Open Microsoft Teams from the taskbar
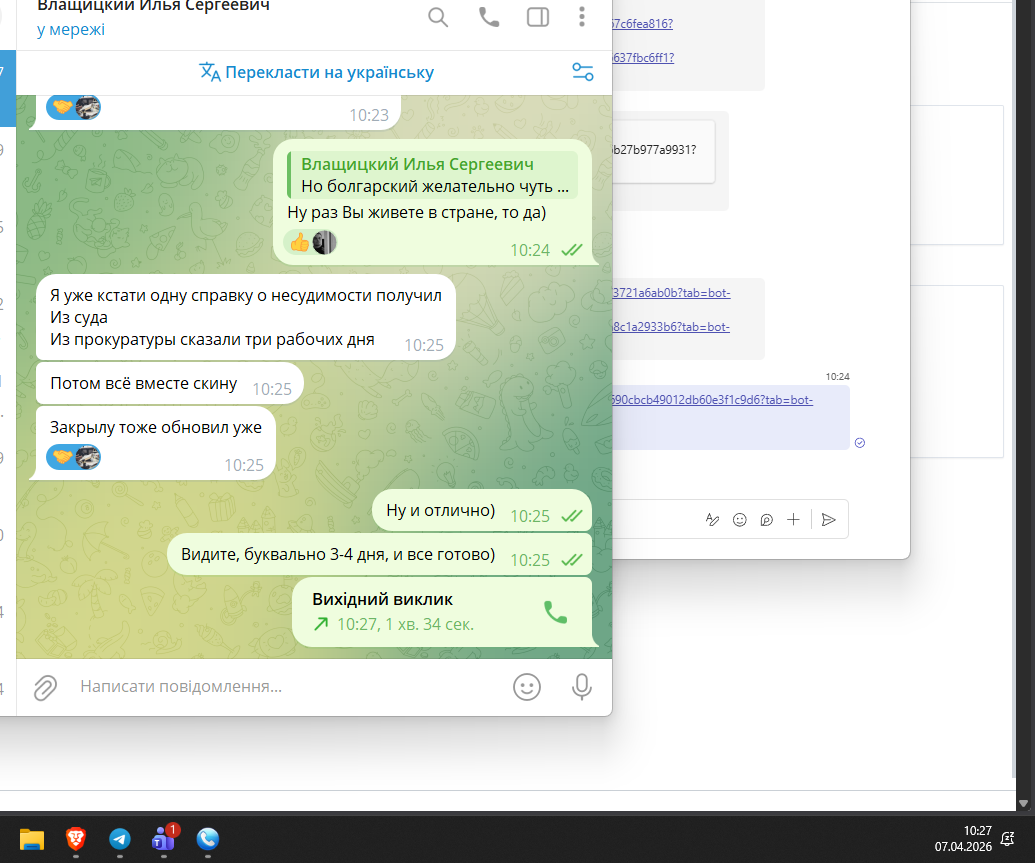 coord(164,838)
